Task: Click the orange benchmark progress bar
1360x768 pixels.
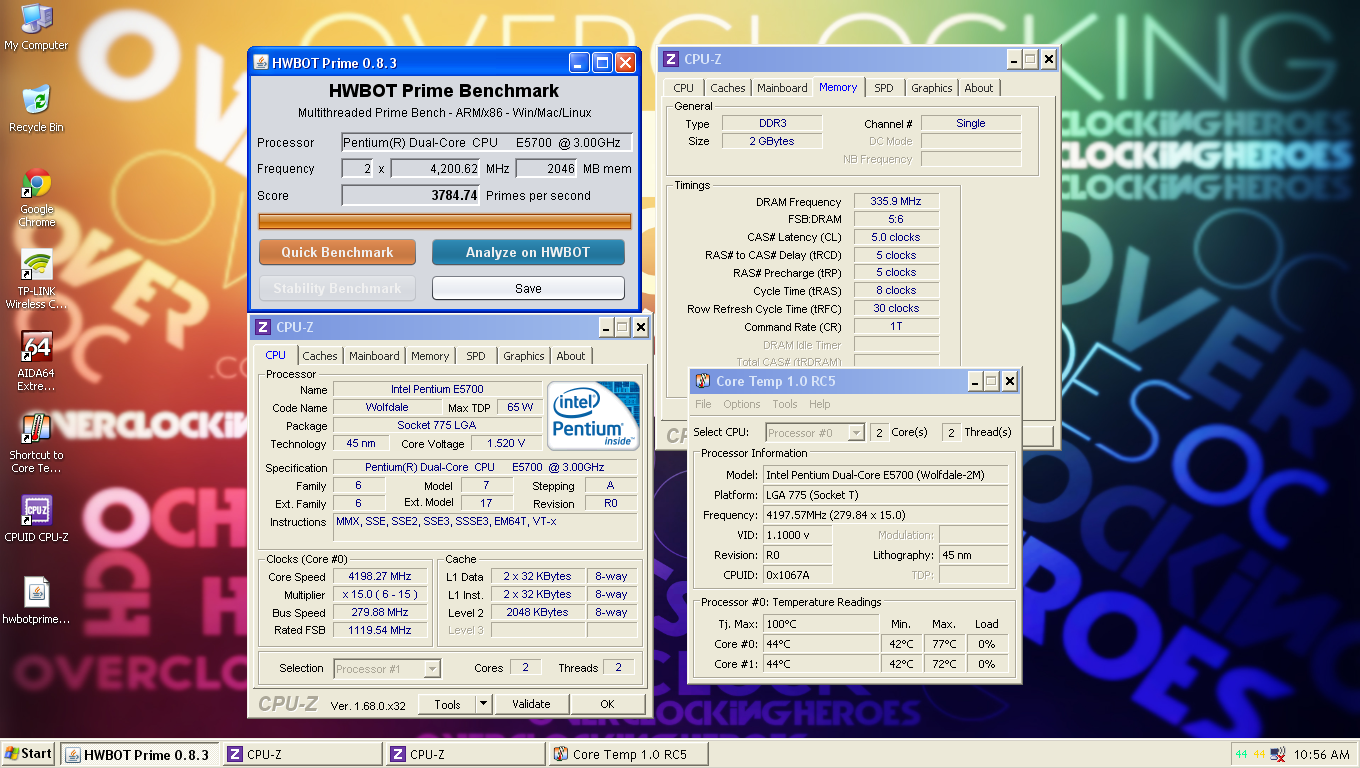Action: [x=445, y=221]
